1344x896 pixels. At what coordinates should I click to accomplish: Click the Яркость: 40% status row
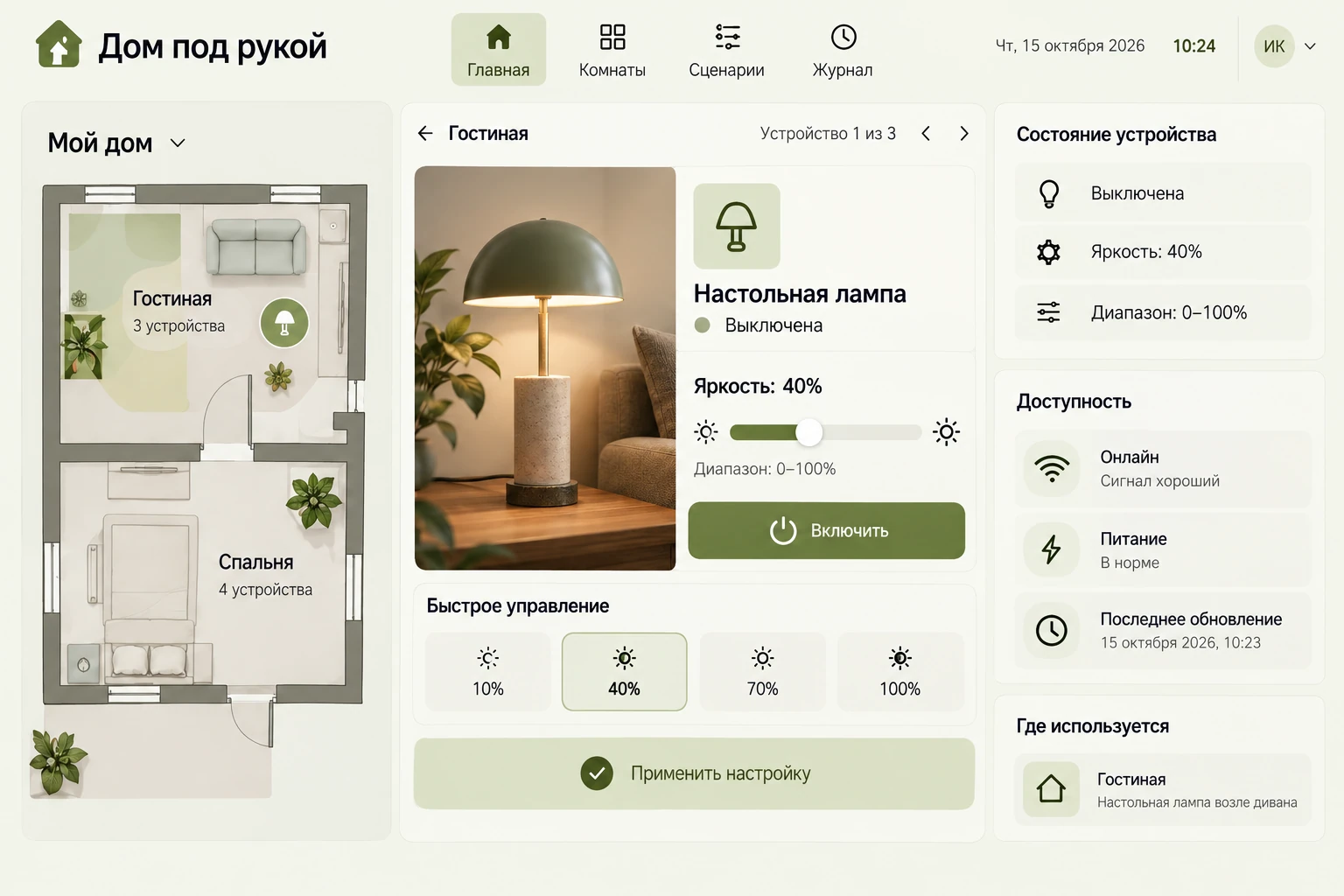[x=1163, y=252]
